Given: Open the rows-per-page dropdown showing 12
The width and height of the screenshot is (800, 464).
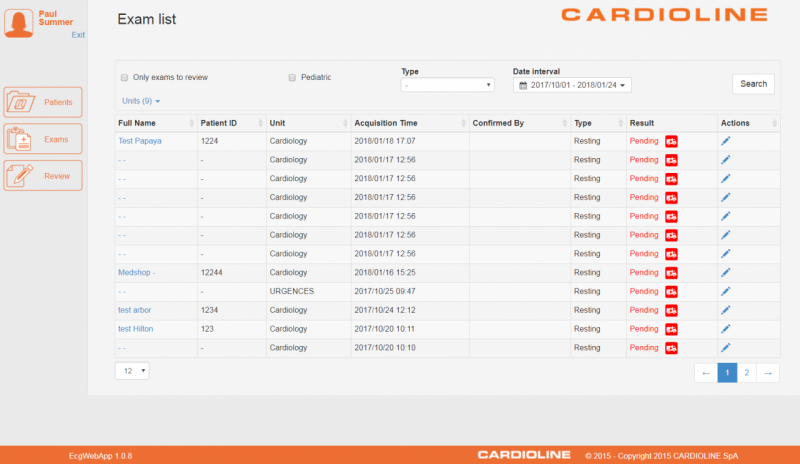Looking at the screenshot, I should pyautogui.click(x=132, y=371).
